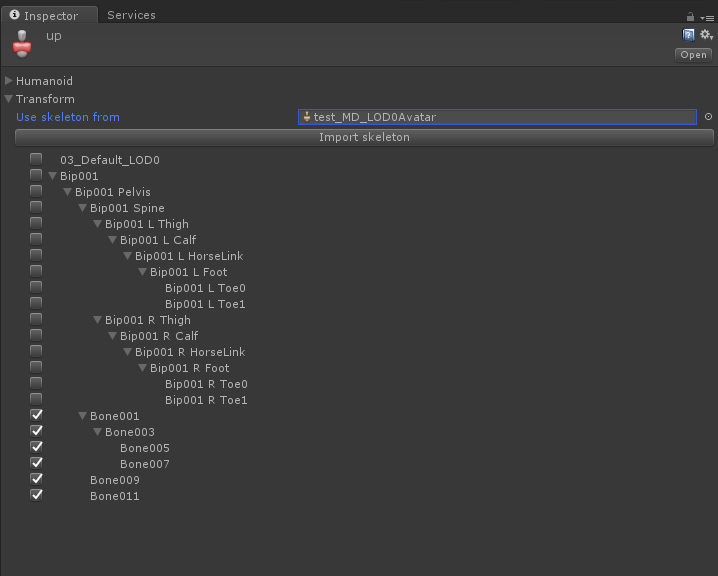The height and width of the screenshot is (576, 718).
Task: Collapse the Bone003 node
Action: click(x=98, y=432)
